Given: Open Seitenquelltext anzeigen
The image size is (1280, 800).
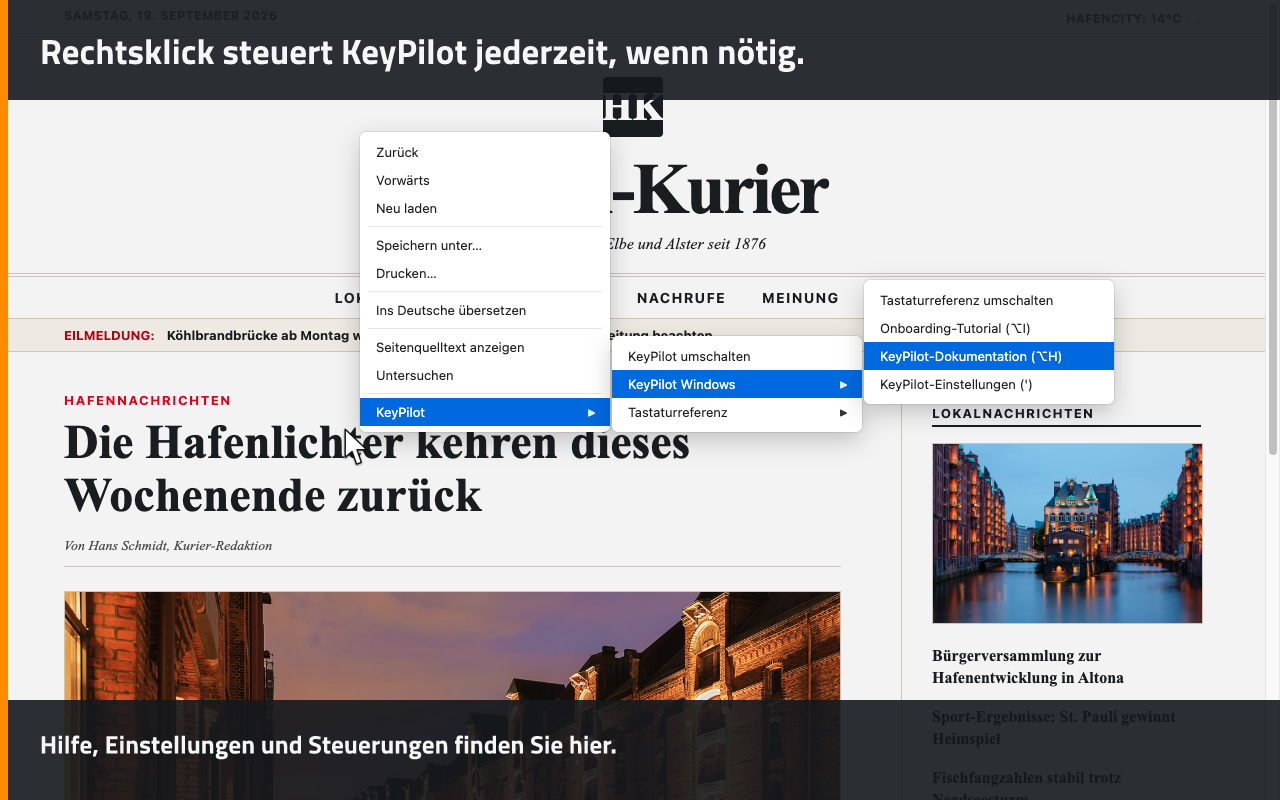Looking at the screenshot, I should [x=485, y=348].
